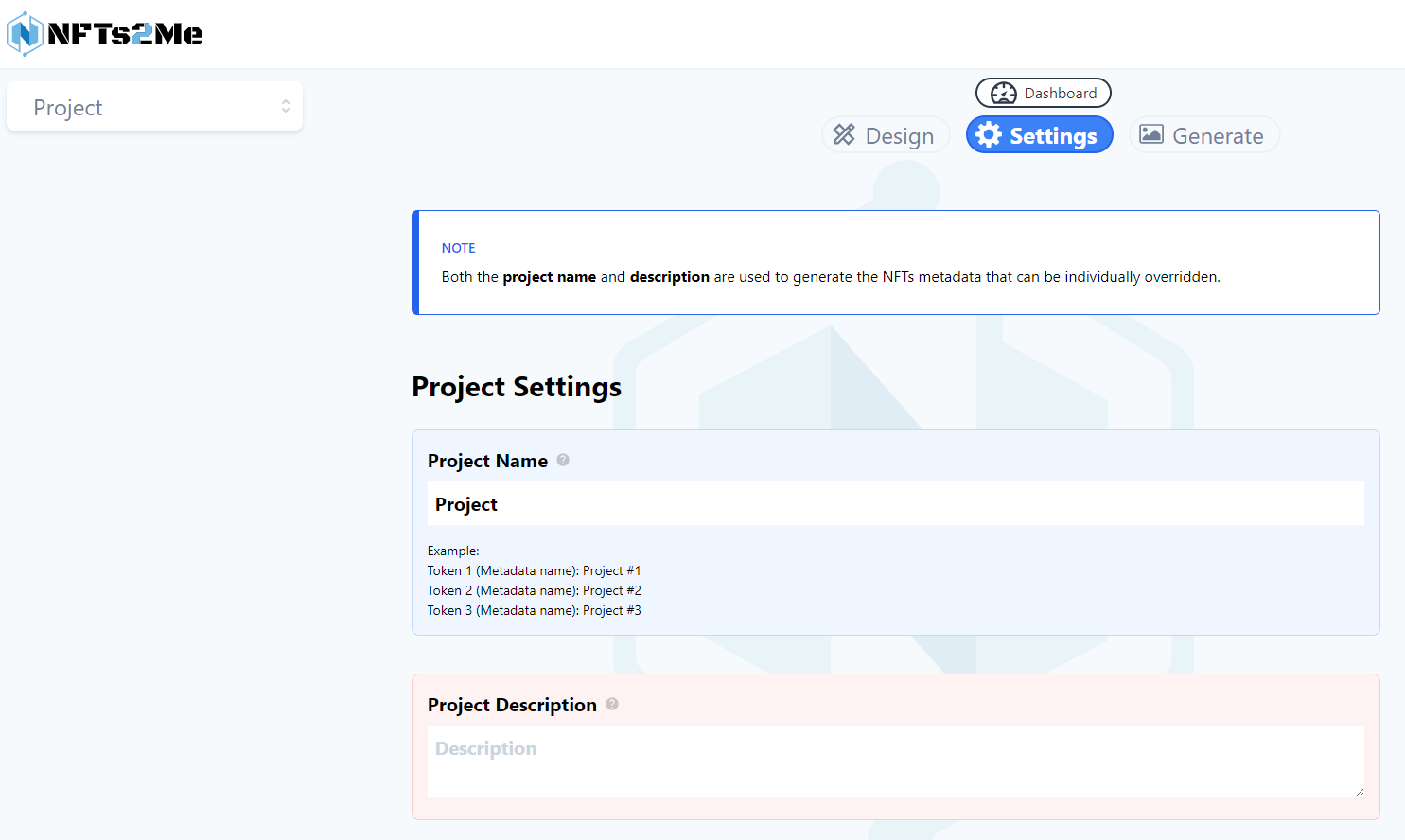The image size is (1405, 840).
Task: Click the Description textarea resize handle
Action: 1359,793
